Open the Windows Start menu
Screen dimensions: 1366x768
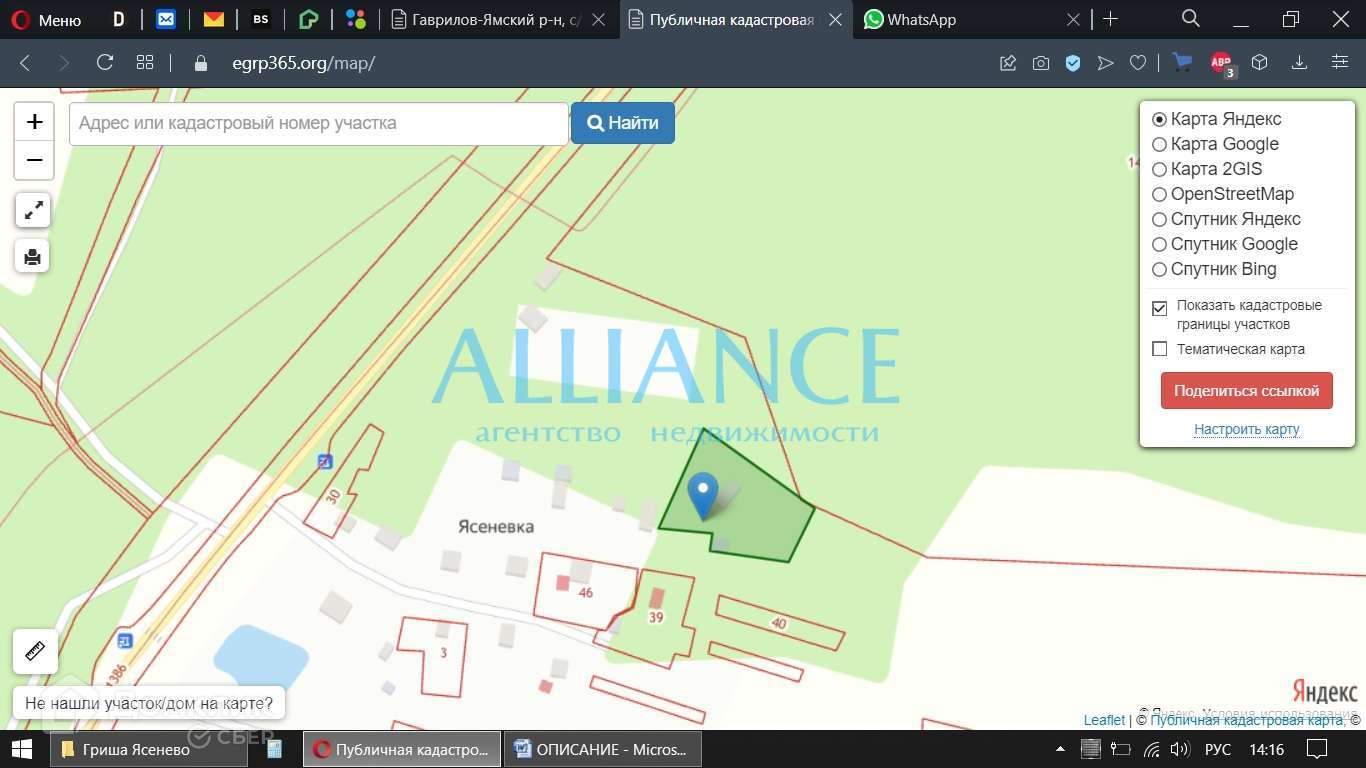22,749
